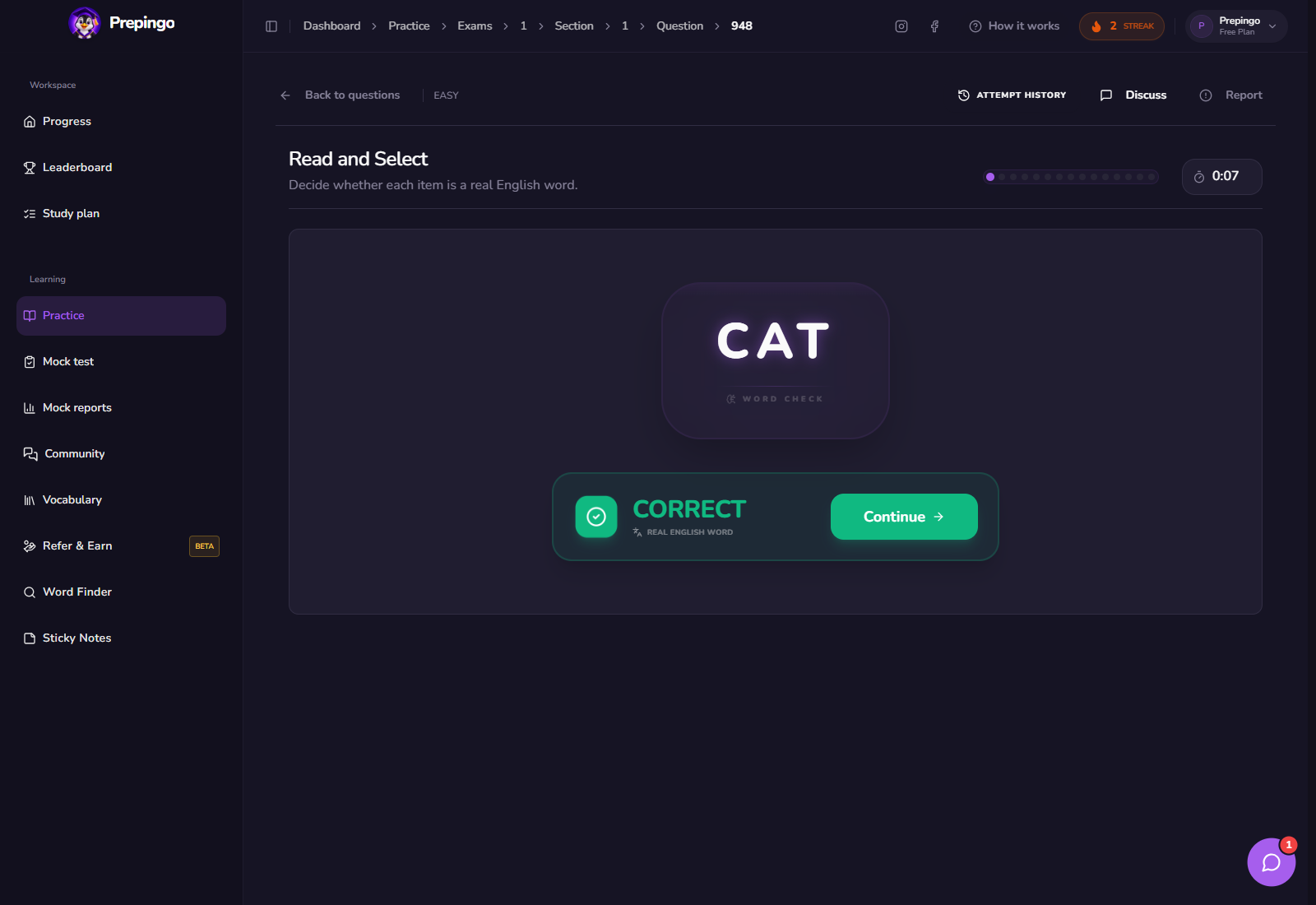Click the CAT word card
The width and height of the screenshot is (1316, 905).
[x=775, y=360]
